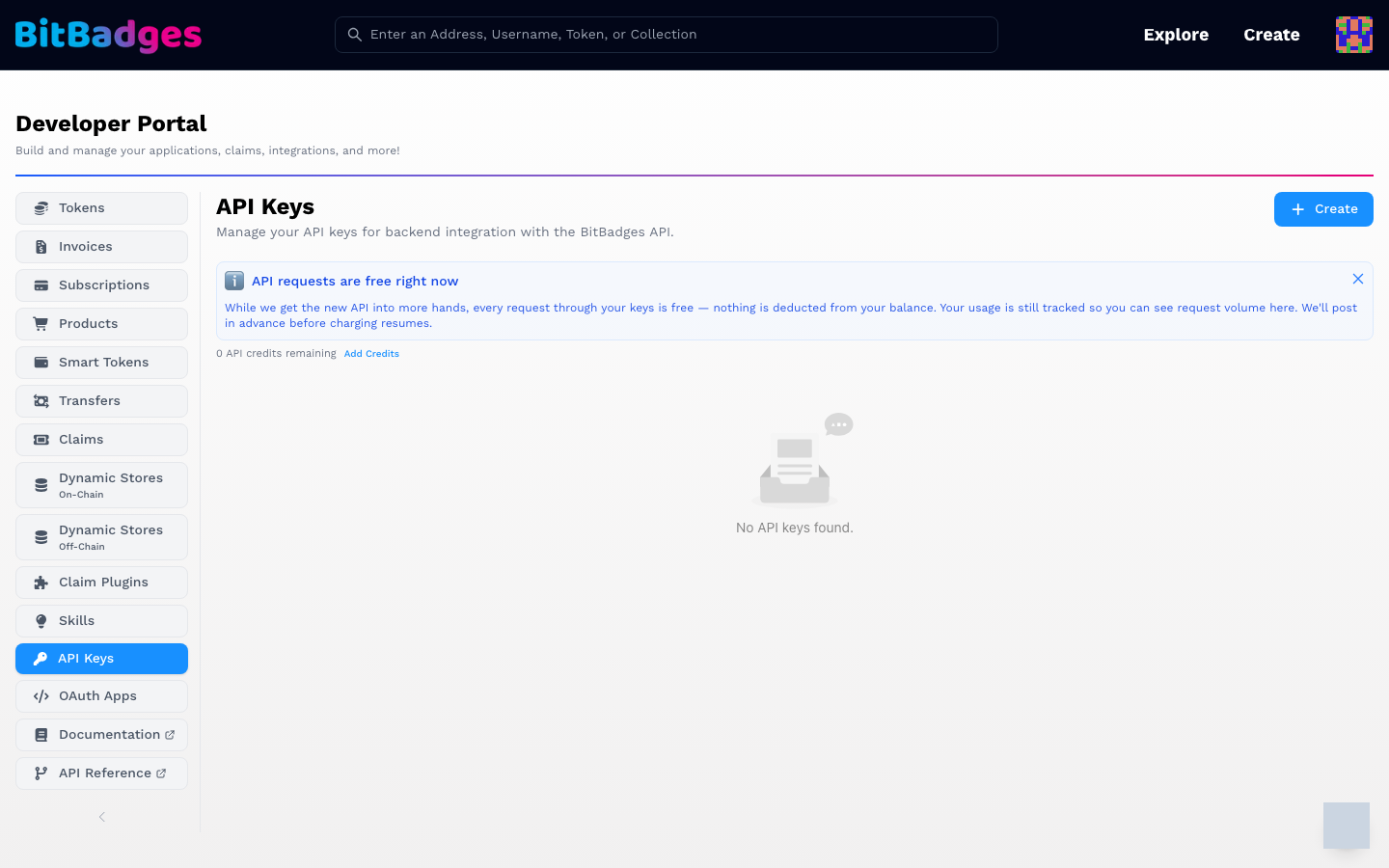Screen dimensions: 1389x868
Task: Click the Transfers arrows icon
Action: click(41, 401)
